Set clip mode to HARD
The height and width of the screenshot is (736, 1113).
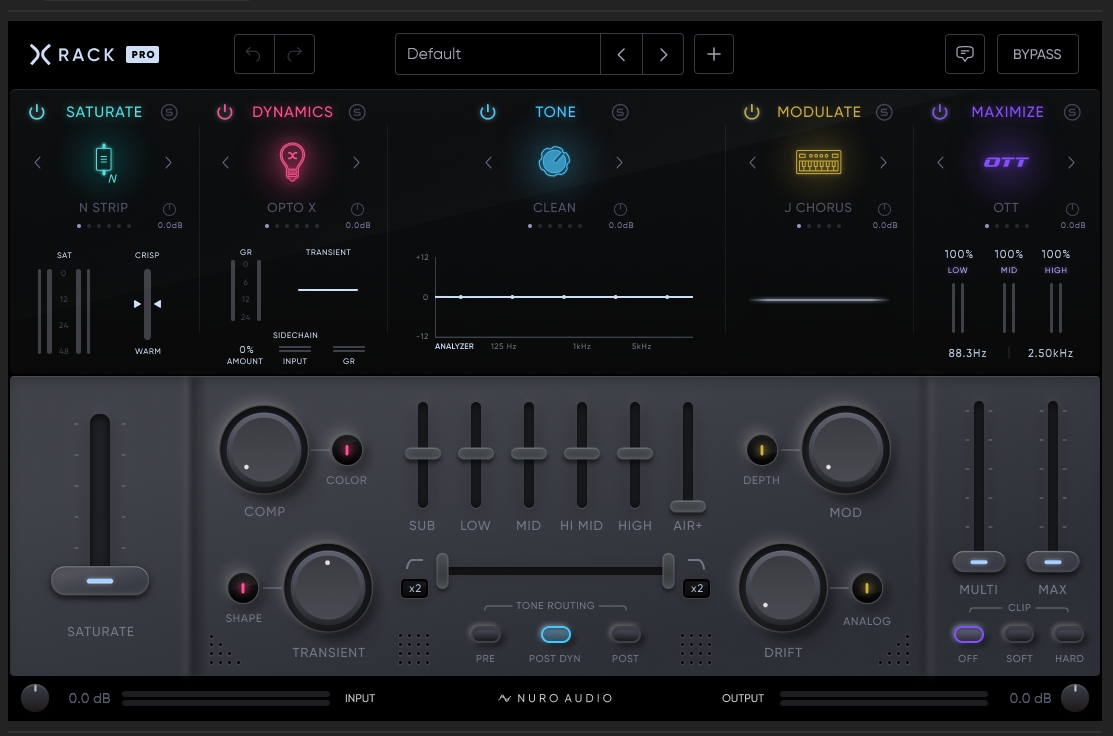point(1068,634)
